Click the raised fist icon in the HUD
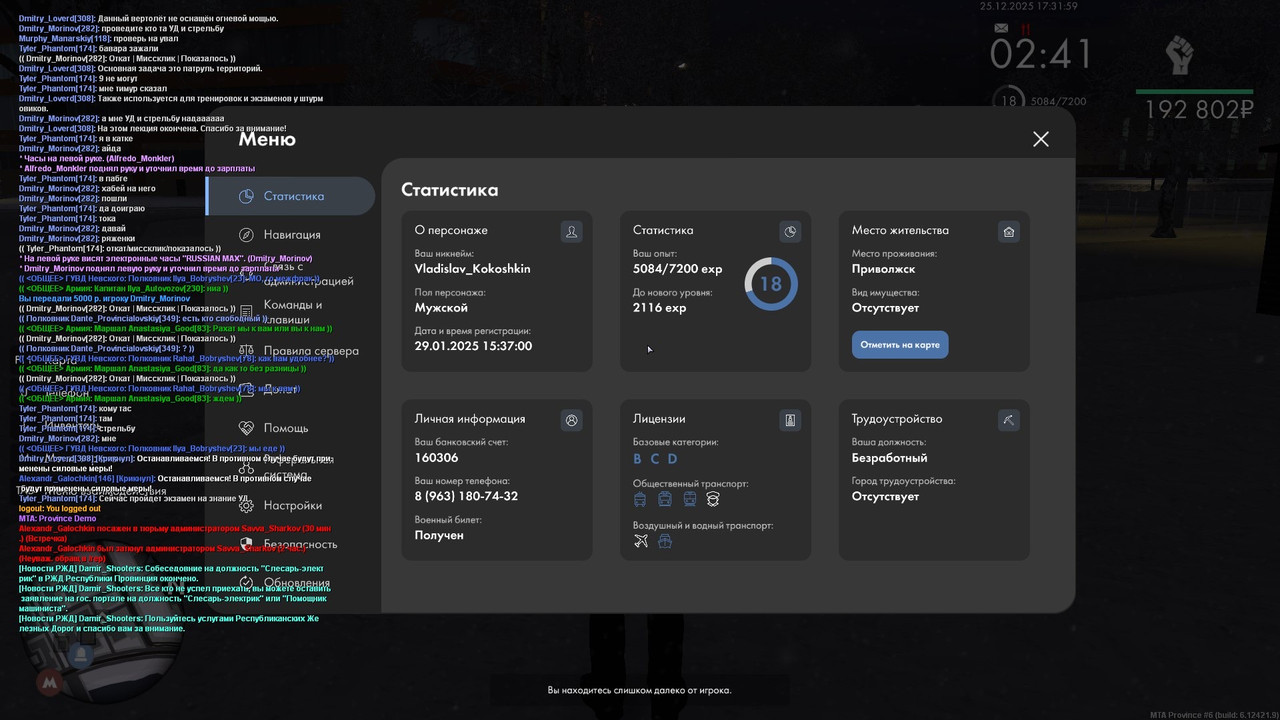The width and height of the screenshot is (1280, 720). (1181, 55)
